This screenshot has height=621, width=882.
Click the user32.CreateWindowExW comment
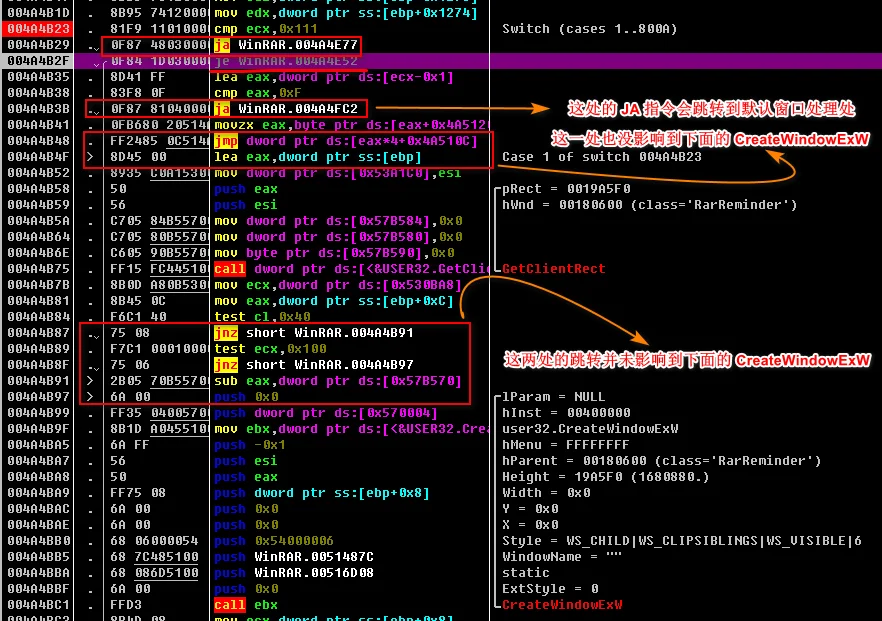pos(590,429)
